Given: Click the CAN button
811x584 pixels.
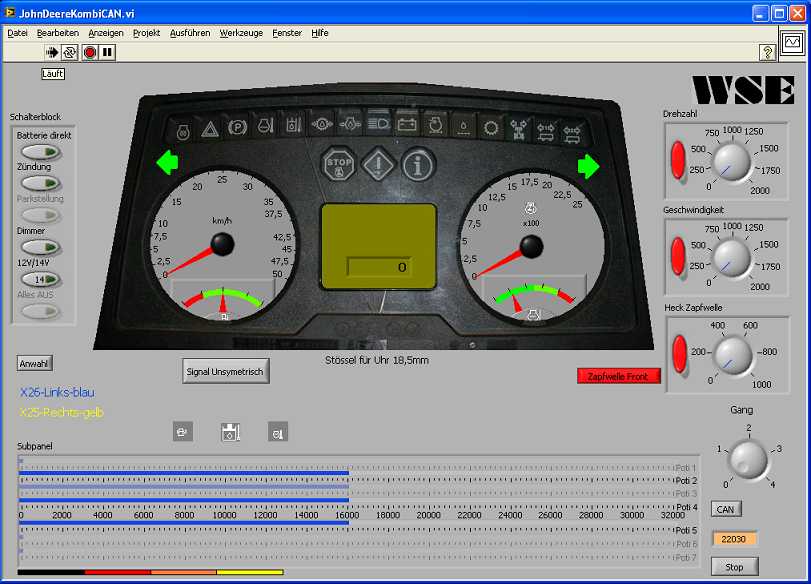Looking at the screenshot, I should 726,509.
